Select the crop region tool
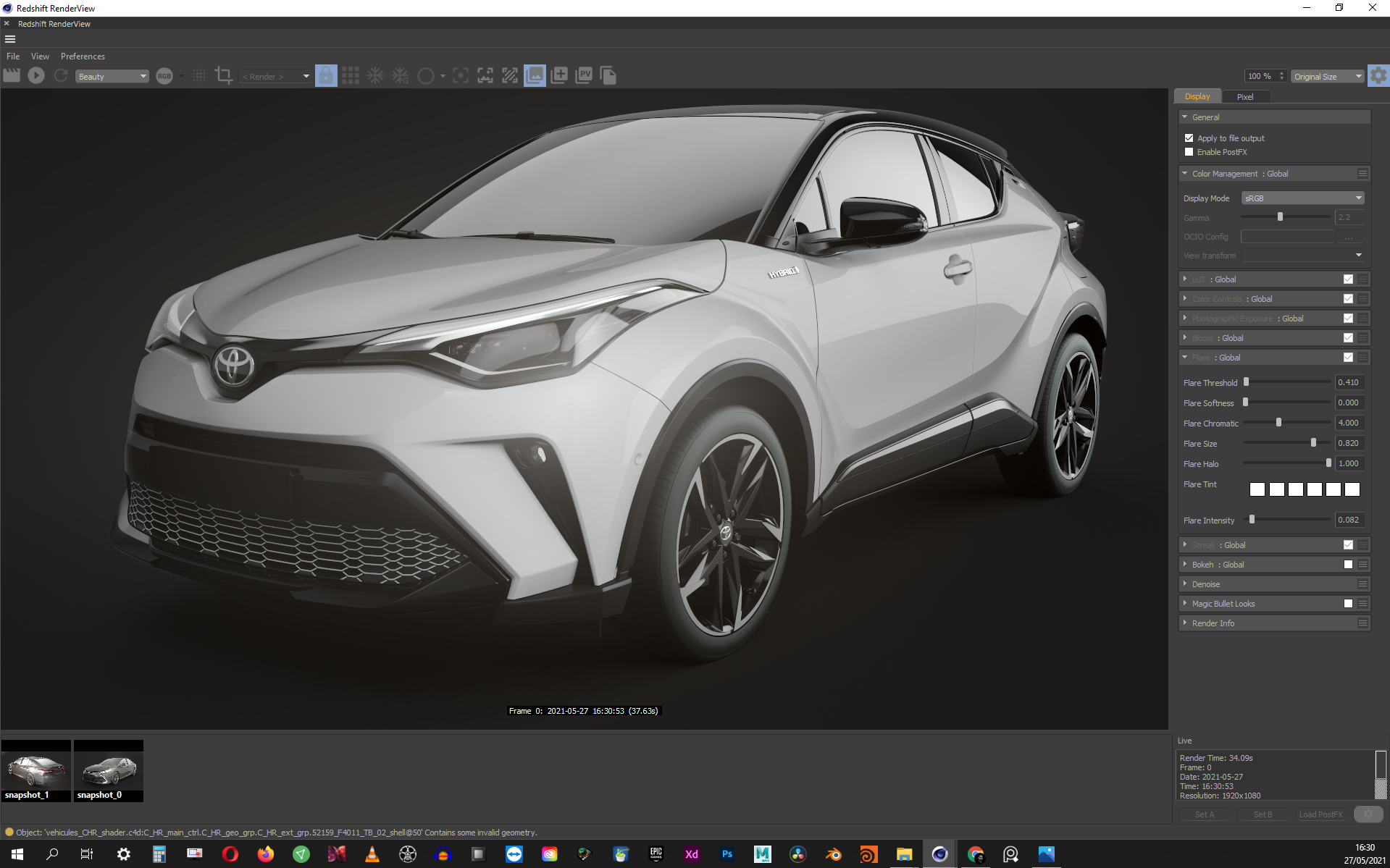 click(224, 75)
